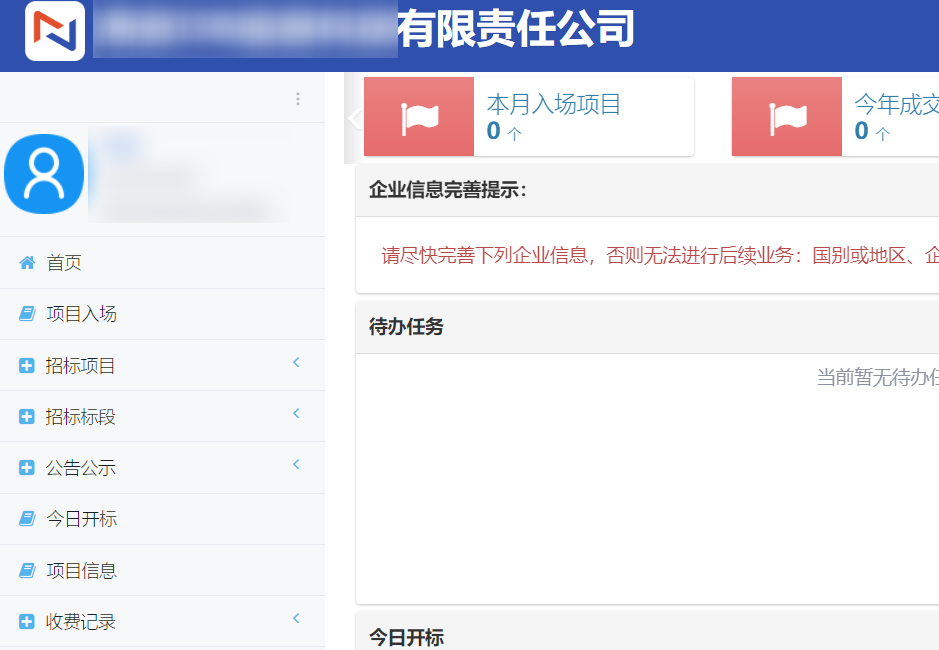This screenshot has width=939, height=650.
Task: Expand 公告公示 using its right chevron
Action: [x=296, y=465]
